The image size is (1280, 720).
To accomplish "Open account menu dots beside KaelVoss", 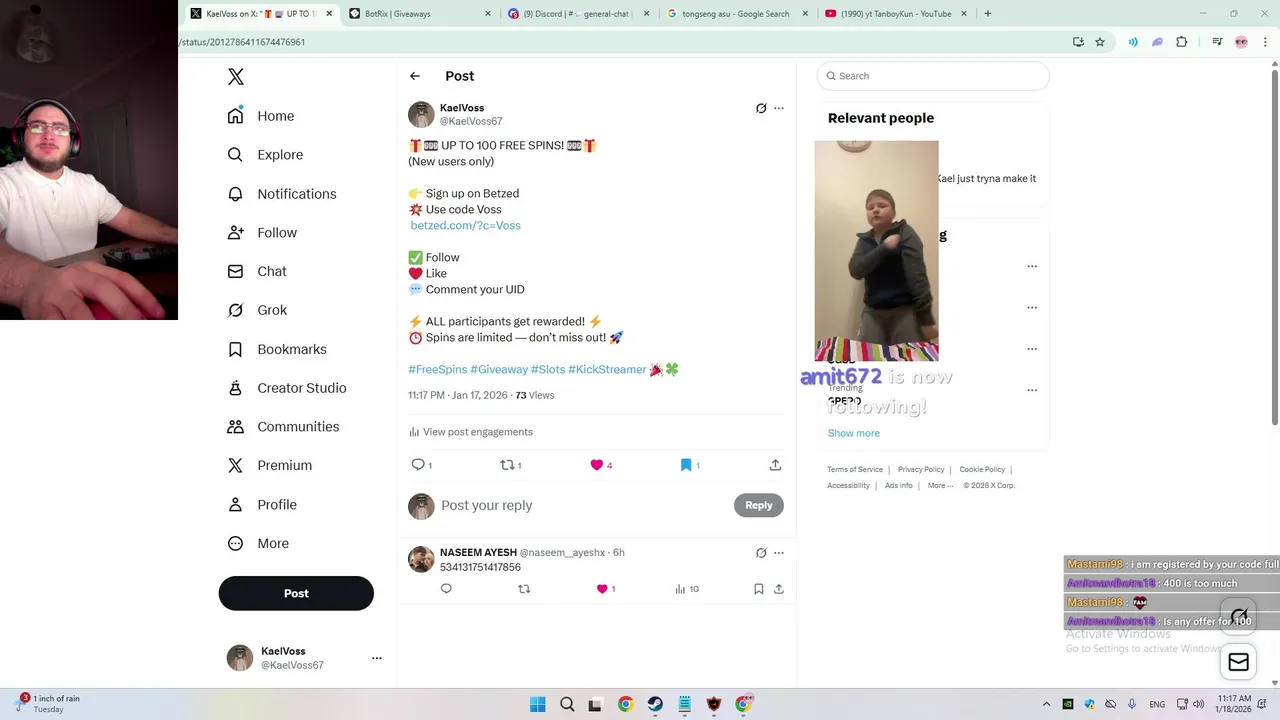I will click(x=377, y=658).
